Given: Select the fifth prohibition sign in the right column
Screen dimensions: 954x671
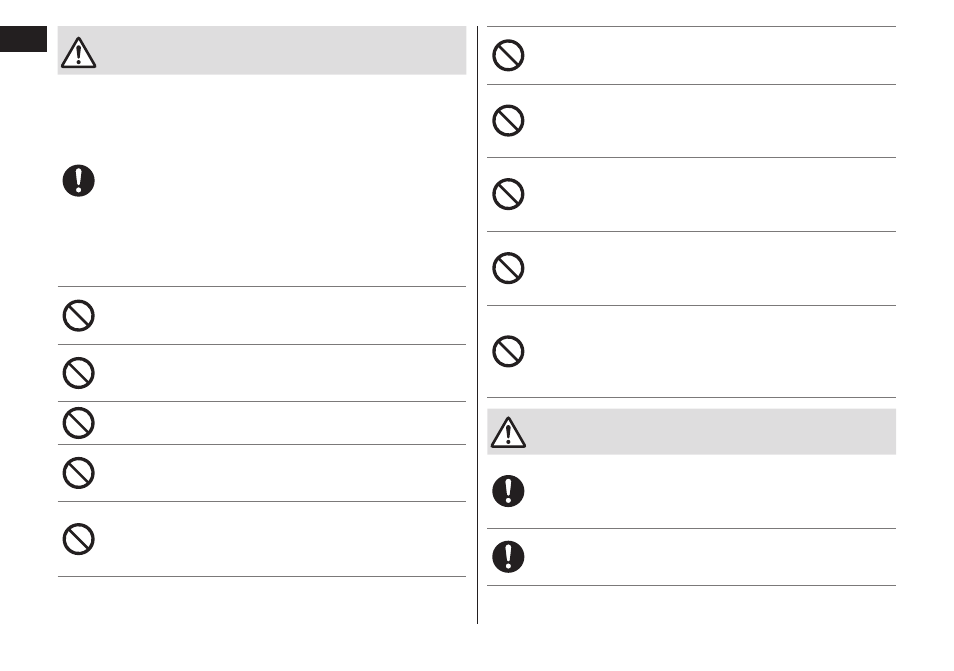Looking at the screenshot, I should click(x=508, y=351).
